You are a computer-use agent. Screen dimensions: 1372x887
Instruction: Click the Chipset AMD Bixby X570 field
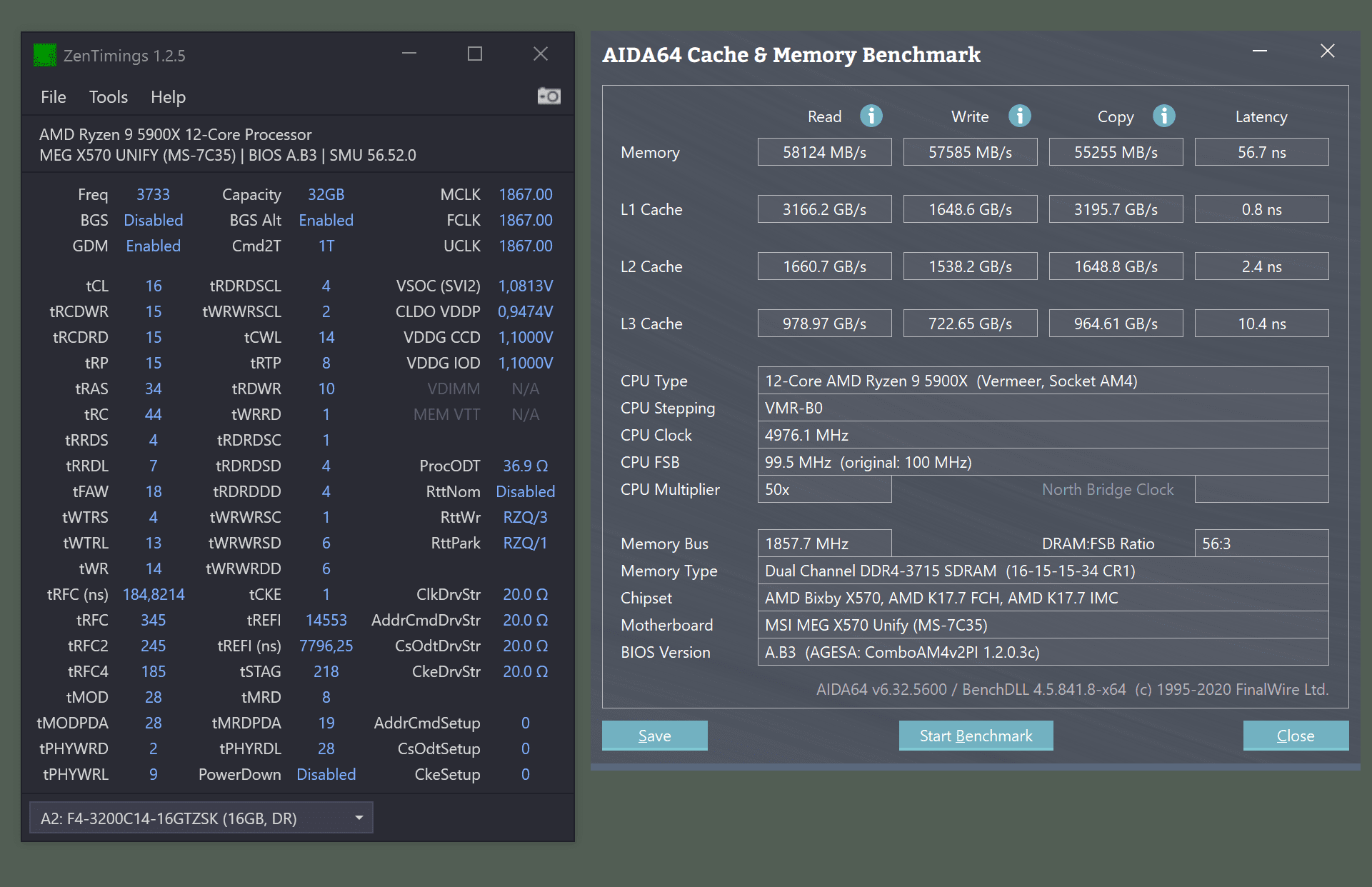click(x=1043, y=598)
